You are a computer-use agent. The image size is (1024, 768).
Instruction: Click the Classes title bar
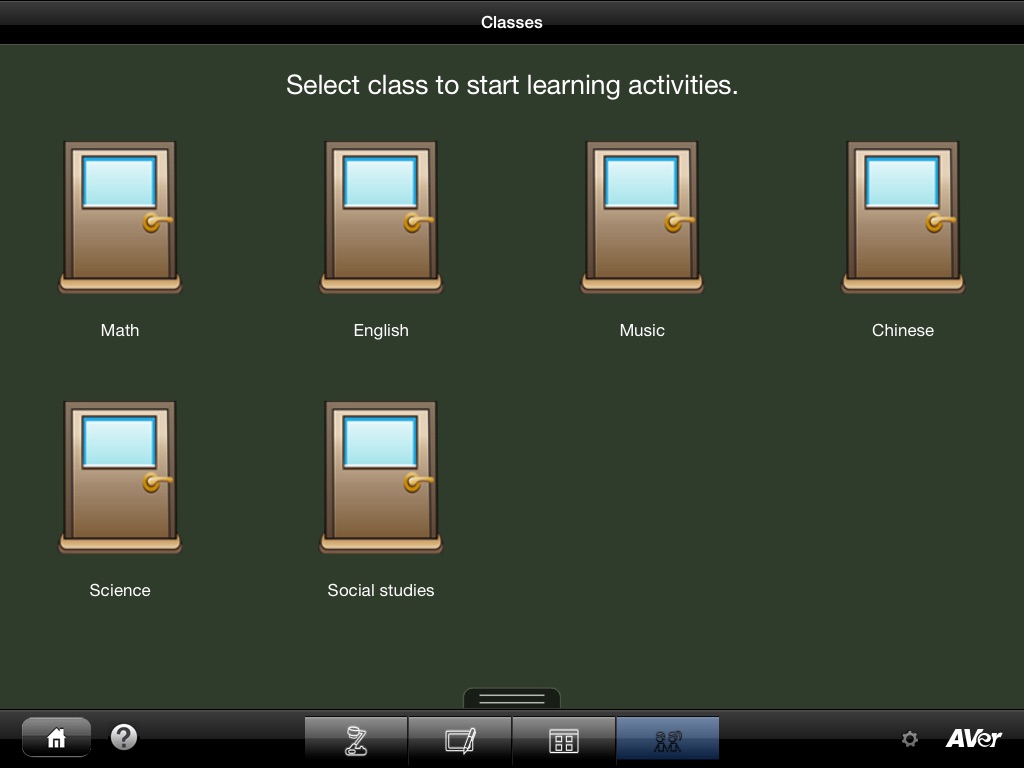(x=512, y=22)
